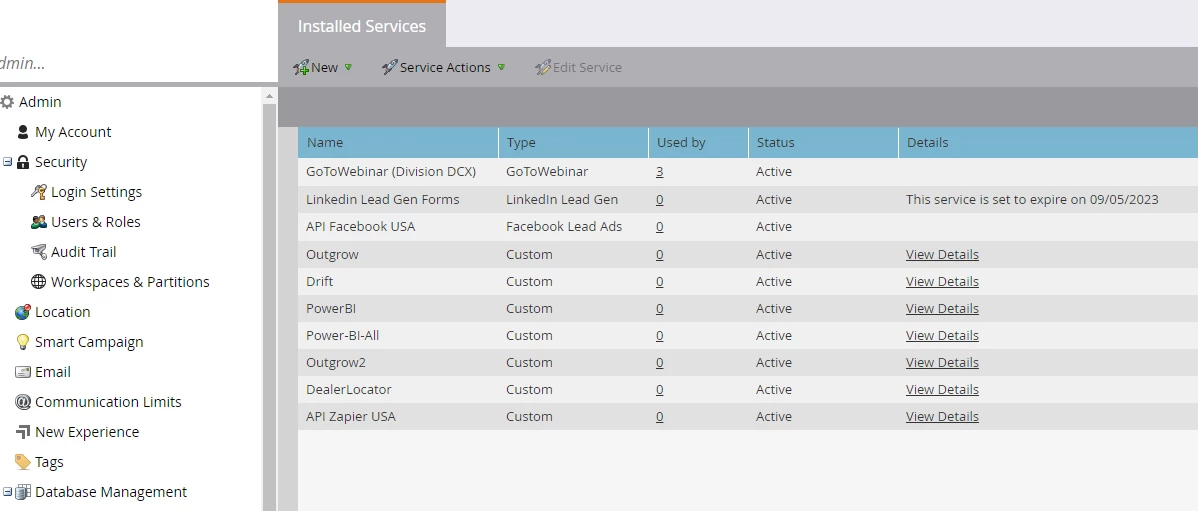Select the GoToWebinar (Division DCX) row name
The height and width of the screenshot is (511, 1198).
[390, 172]
